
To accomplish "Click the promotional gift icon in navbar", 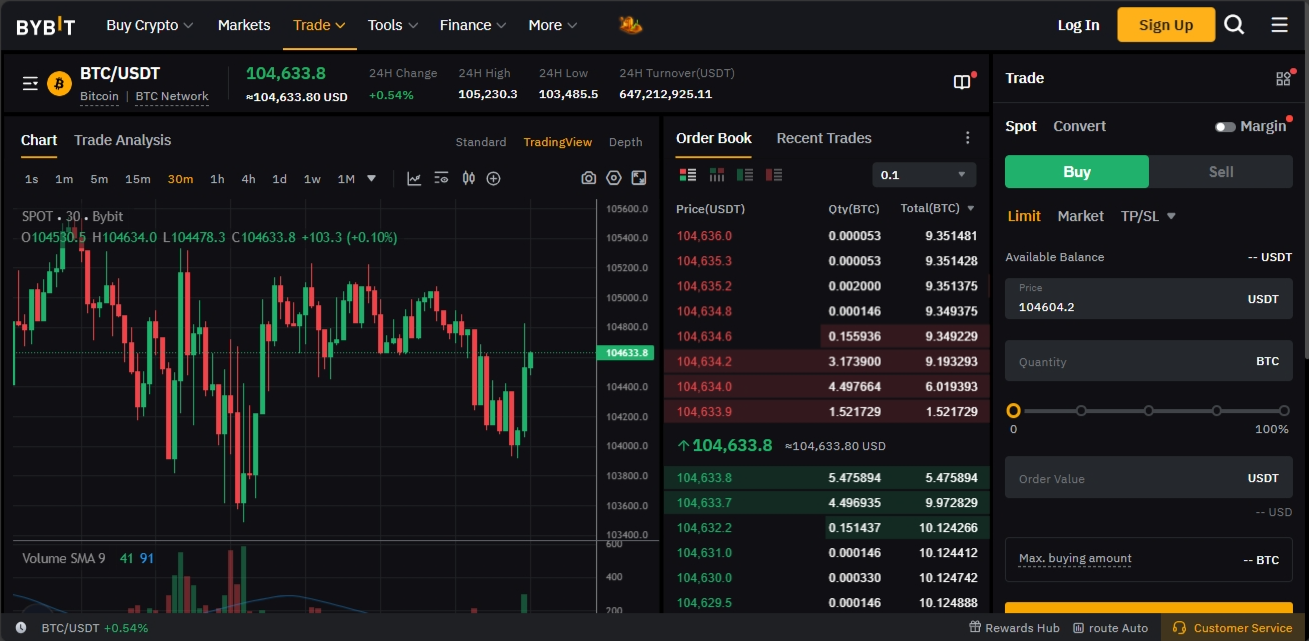I will pos(630,25).
